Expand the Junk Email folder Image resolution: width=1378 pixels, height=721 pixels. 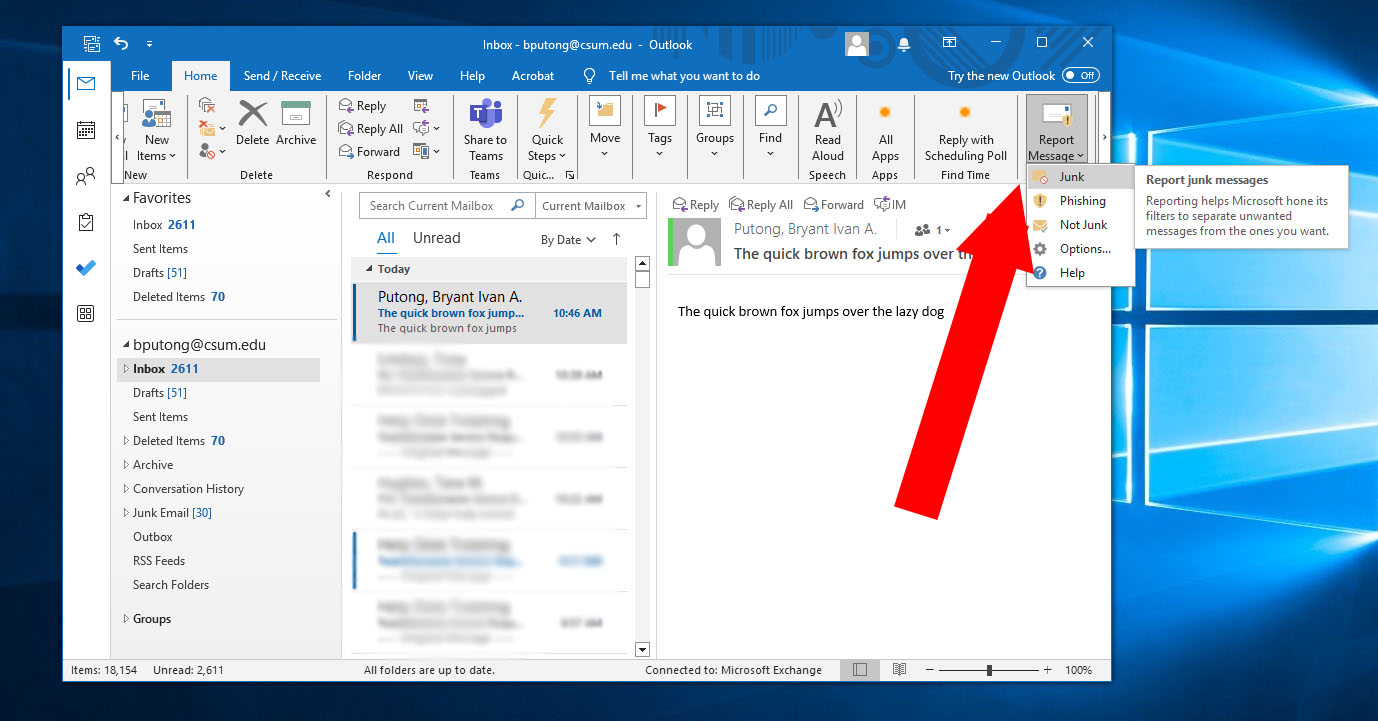126,513
